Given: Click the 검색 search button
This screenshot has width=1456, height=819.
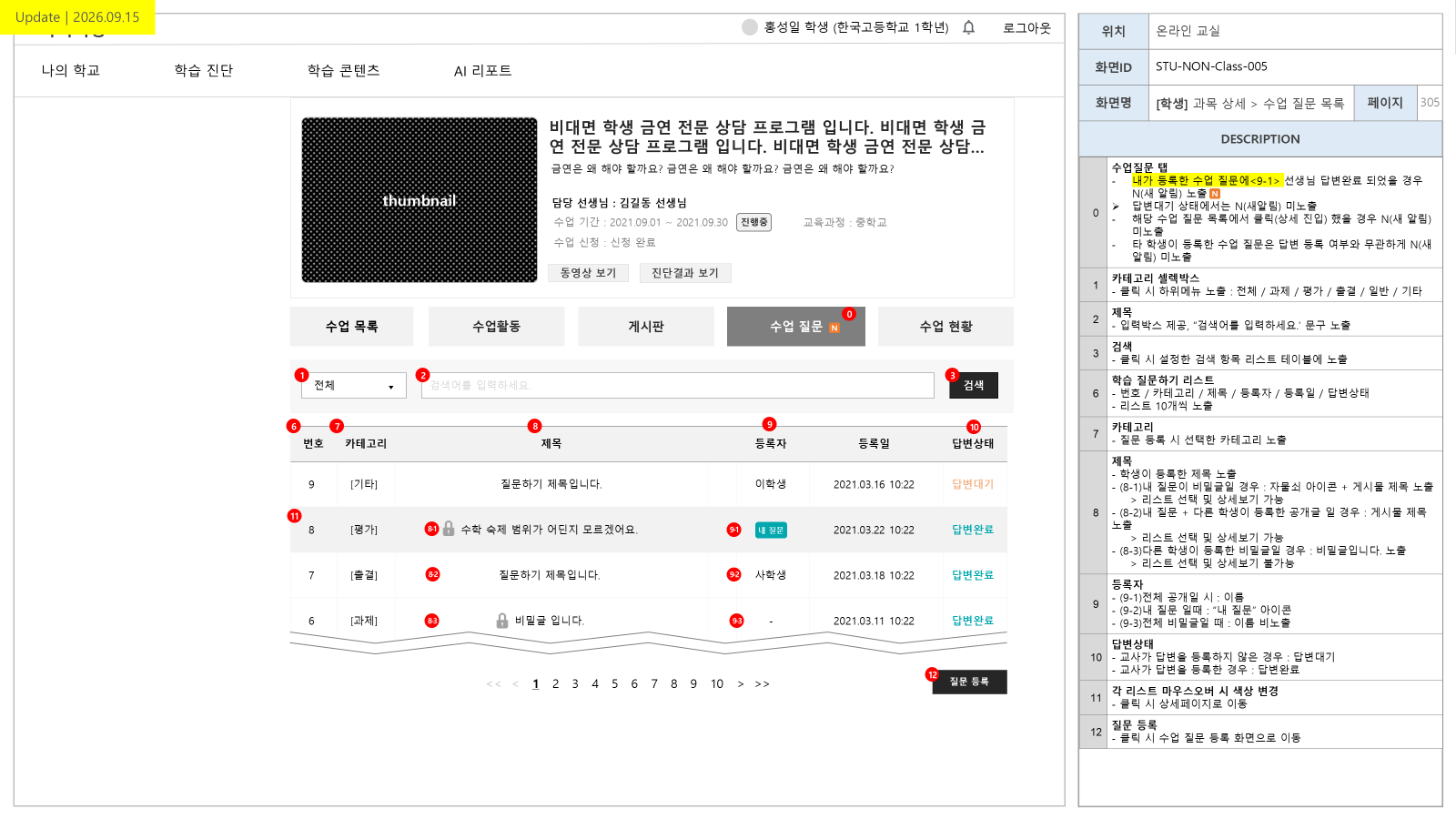Looking at the screenshot, I should (974, 385).
